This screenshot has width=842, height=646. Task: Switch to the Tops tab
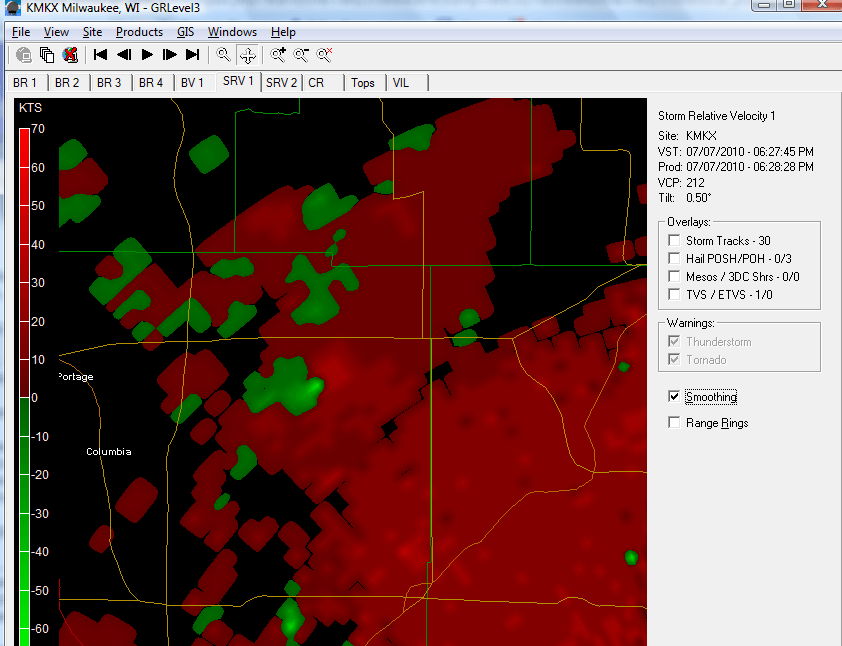[x=363, y=83]
